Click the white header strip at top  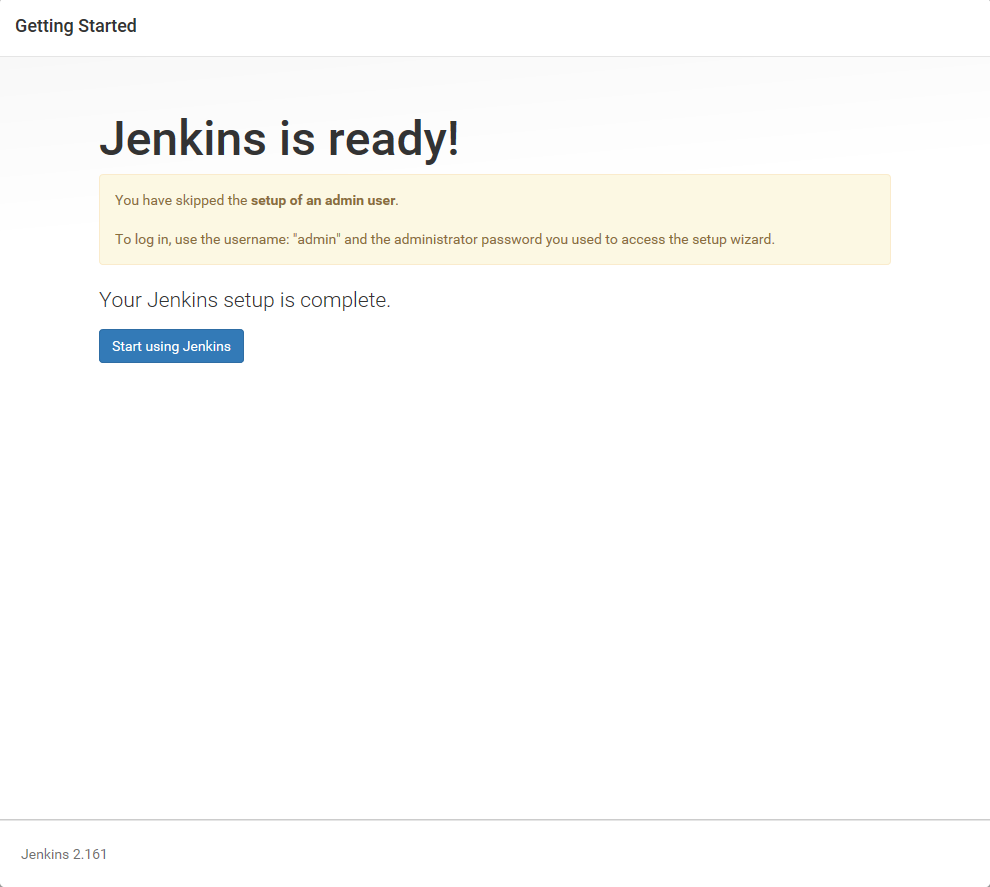click(495, 27)
